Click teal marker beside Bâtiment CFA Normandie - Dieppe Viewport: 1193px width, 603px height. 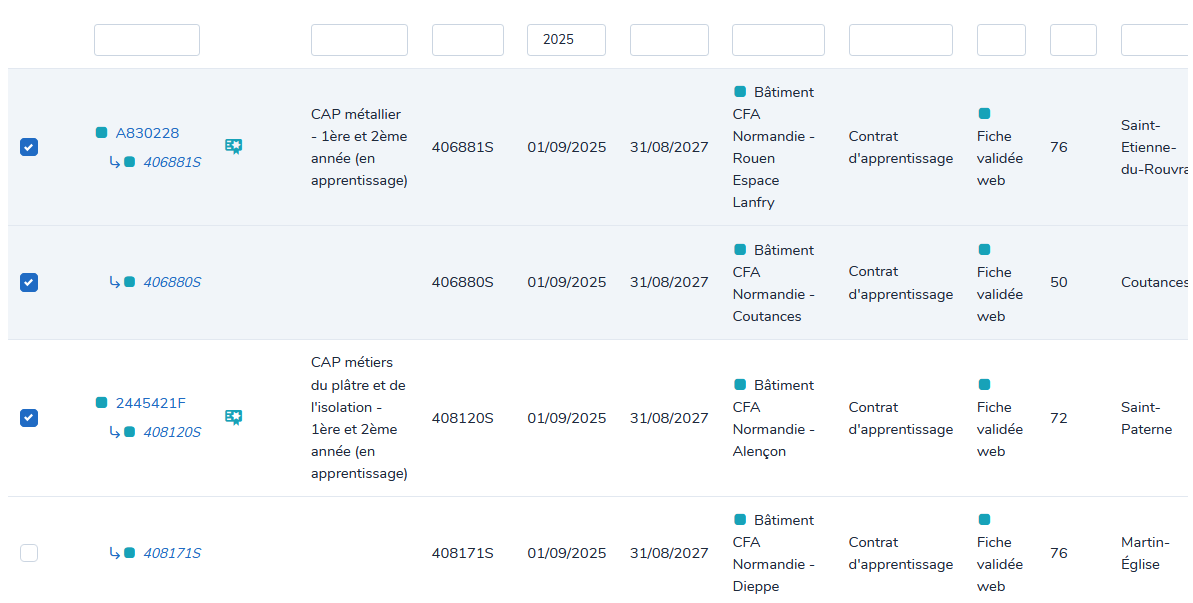pos(740,520)
